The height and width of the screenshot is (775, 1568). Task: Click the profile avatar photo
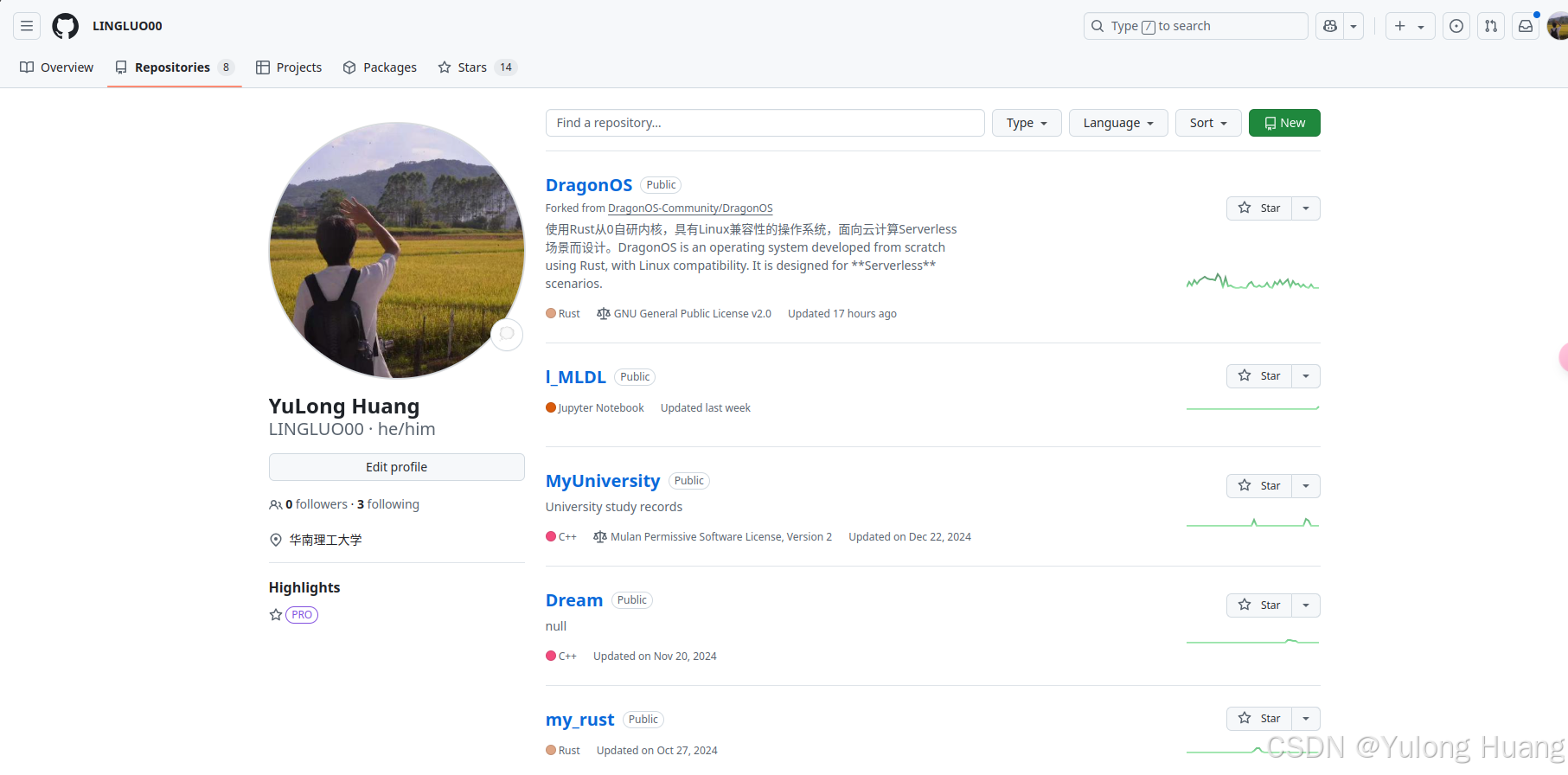pyautogui.click(x=397, y=250)
